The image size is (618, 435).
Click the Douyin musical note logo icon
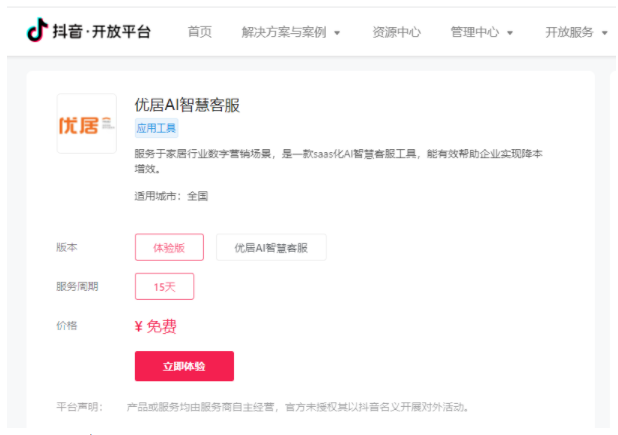[x=37, y=30]
